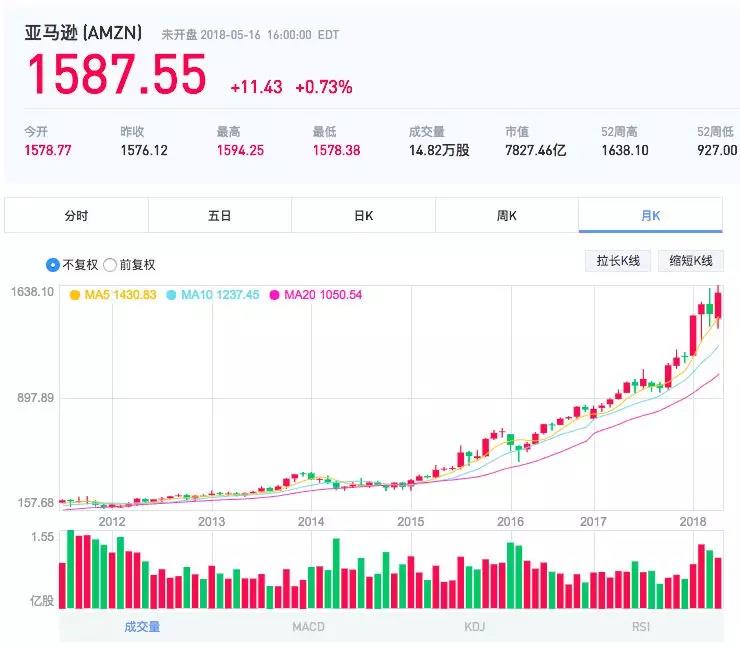Click the cyan MA10 legend dot
This screenshot has height=649, width=740.
tap(171, 295)
